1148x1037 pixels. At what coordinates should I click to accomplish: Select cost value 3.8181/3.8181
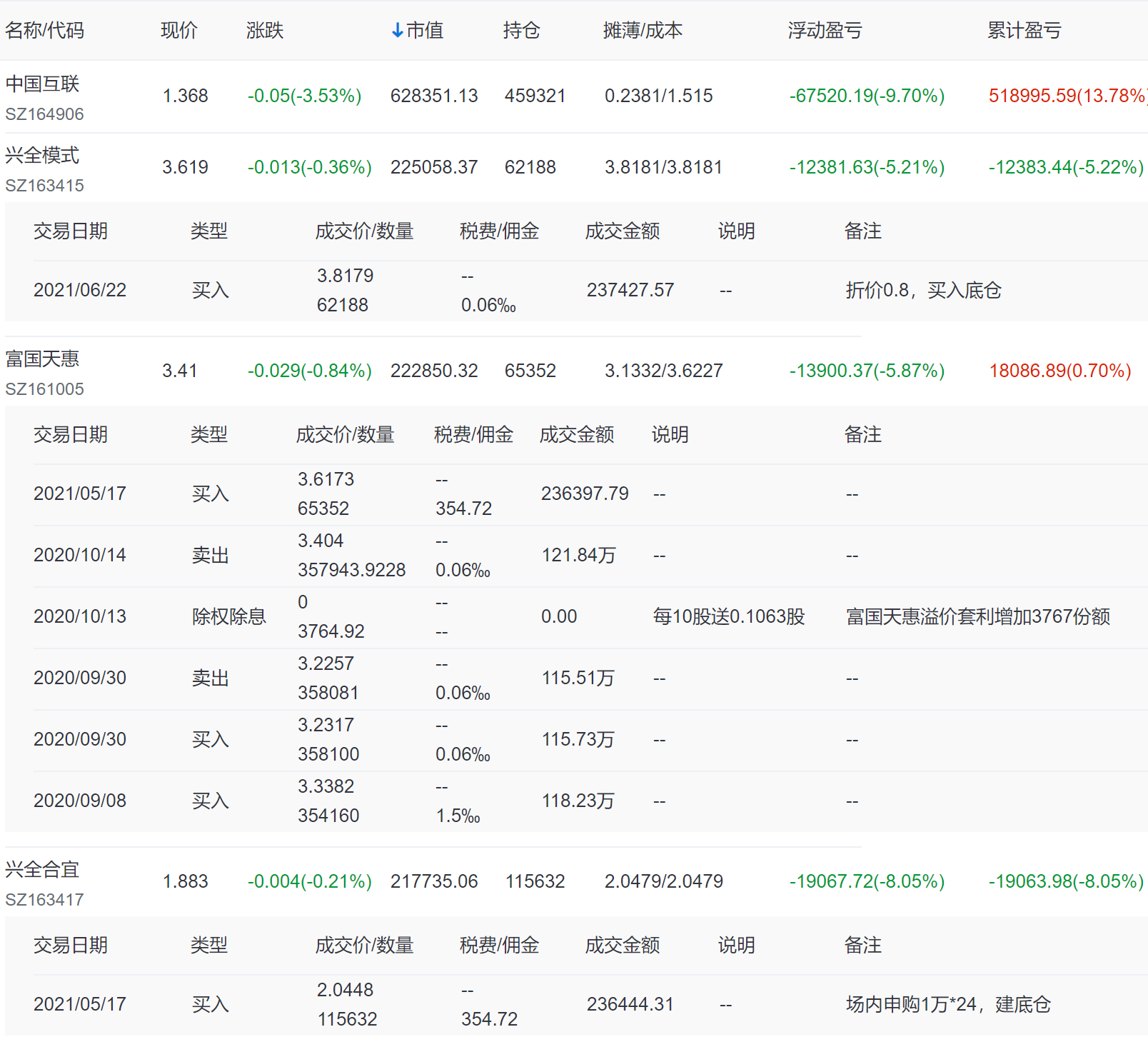tap(664, 167)
